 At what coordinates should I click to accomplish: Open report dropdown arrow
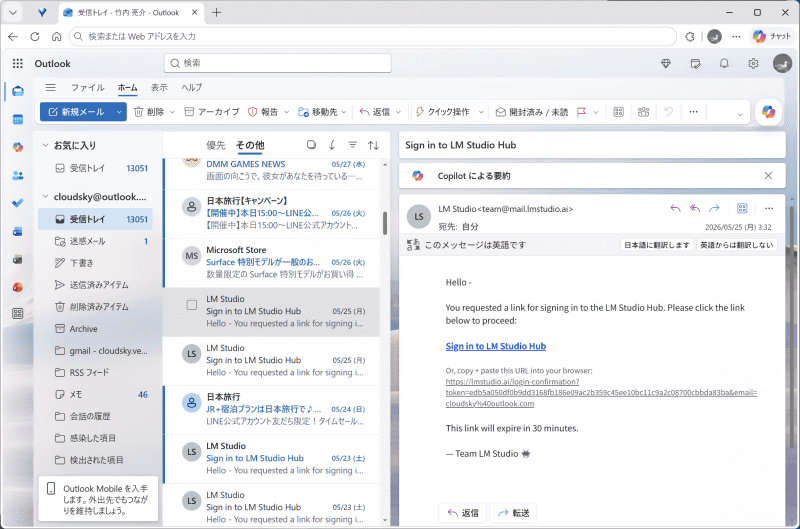click(x=286, y=112)
